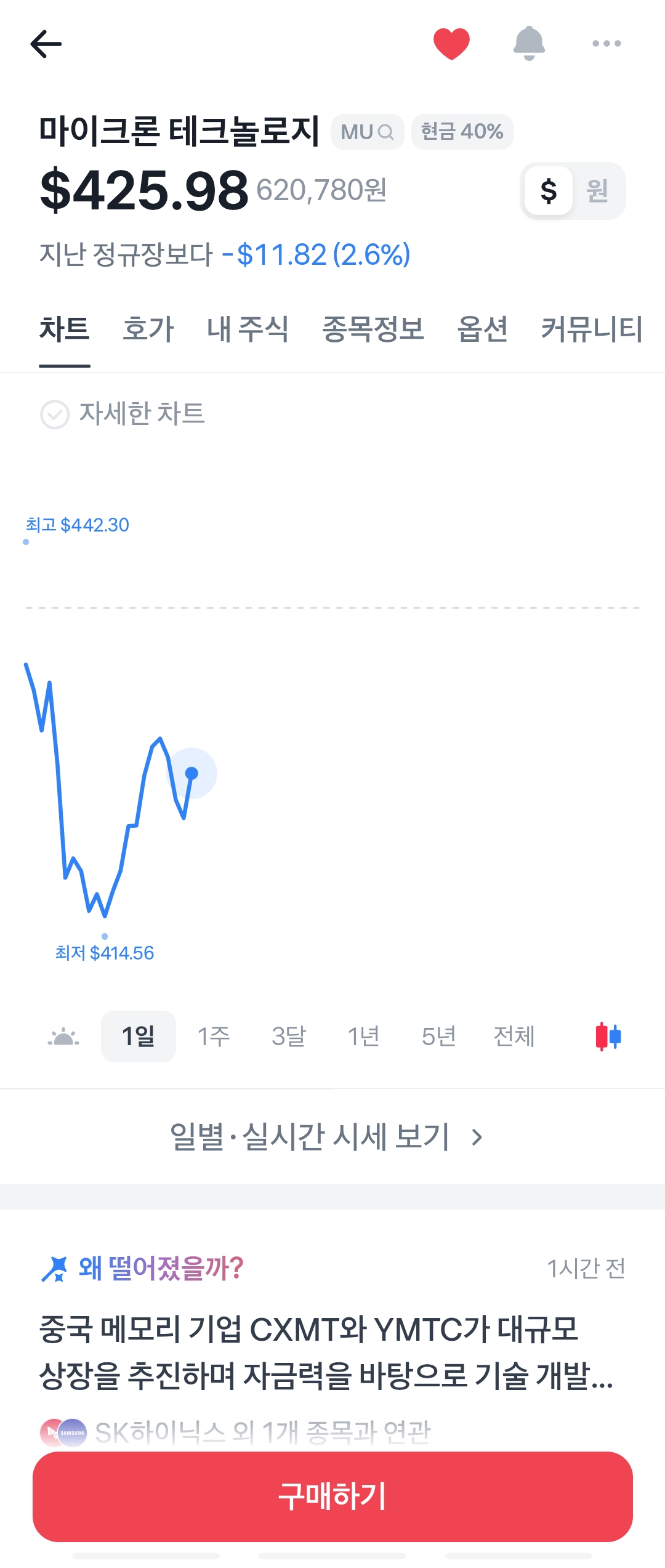Enable the 자세한 차트 checkbox

[x=55, y=414]
